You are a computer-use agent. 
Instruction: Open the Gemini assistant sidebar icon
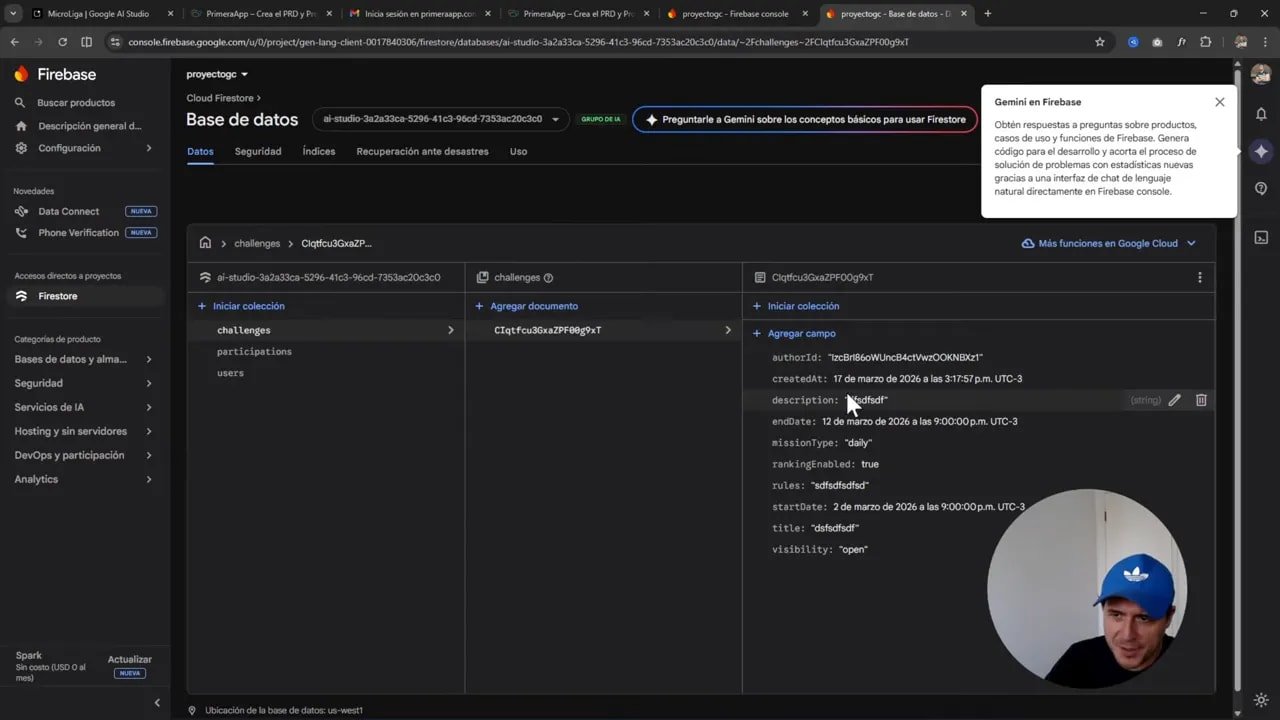click(1261, 152)
